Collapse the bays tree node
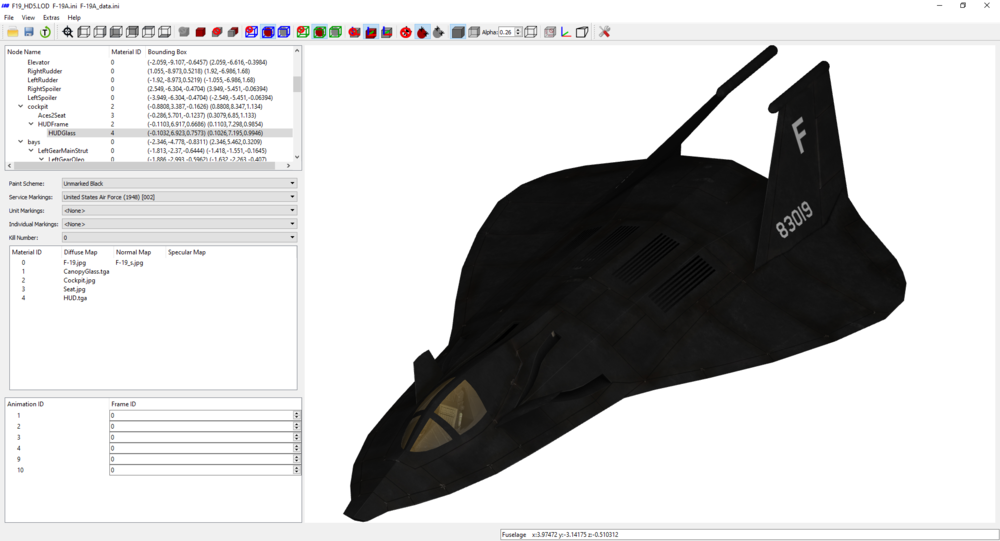This screenshot has height=541, width=1000. 20,142
